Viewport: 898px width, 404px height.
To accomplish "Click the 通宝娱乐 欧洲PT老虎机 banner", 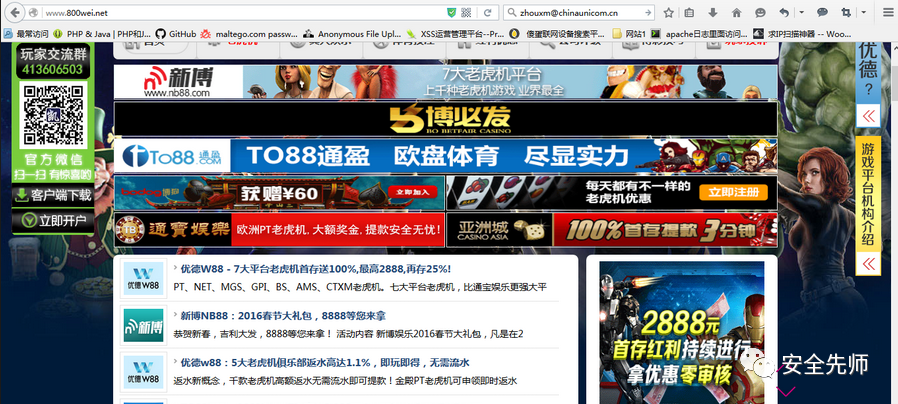I will (x=279, y=230).
